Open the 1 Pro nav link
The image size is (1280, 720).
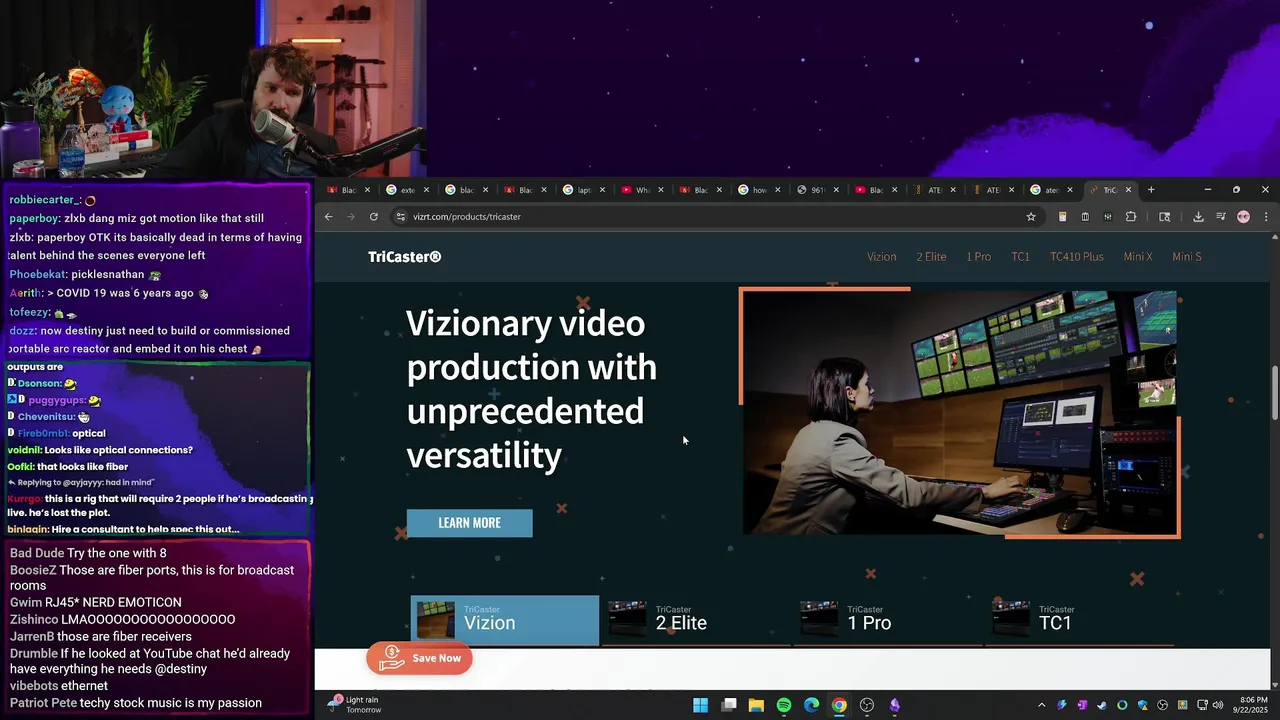click(978, 257)
